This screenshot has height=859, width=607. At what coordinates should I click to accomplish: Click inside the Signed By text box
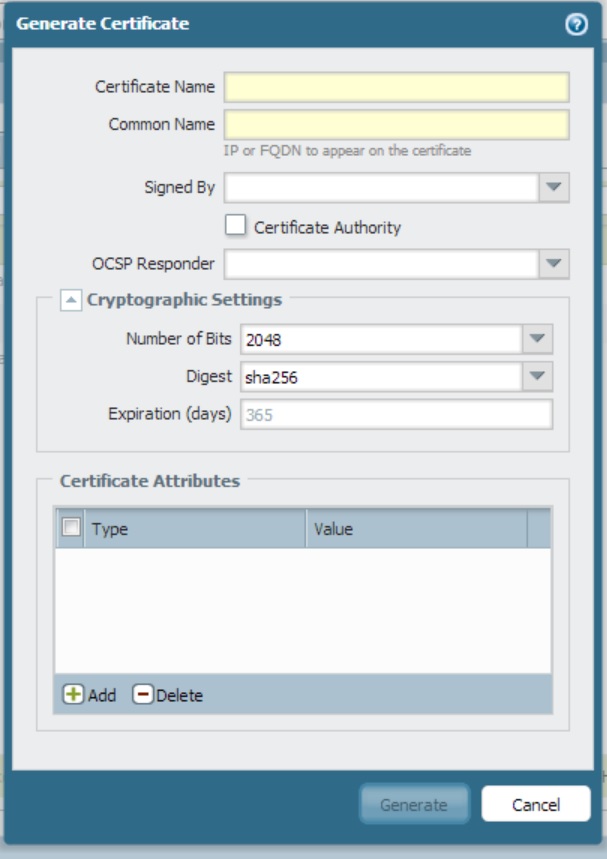point(381,187)
